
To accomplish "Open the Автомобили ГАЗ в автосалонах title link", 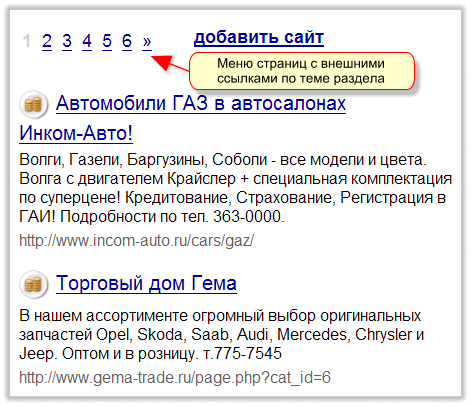I will pyautogui.click(x=201, y=103).
